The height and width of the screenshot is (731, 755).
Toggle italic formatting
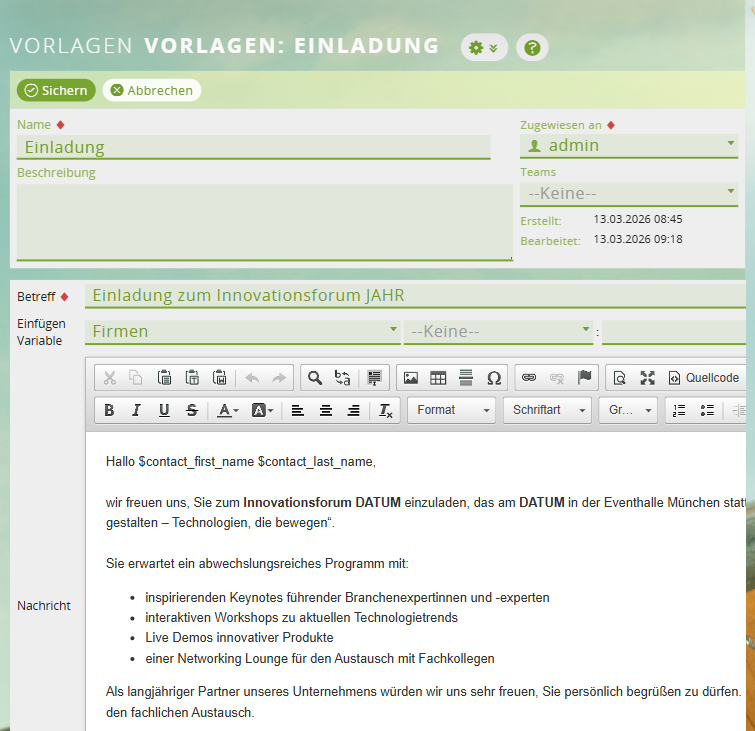point(136,410)
